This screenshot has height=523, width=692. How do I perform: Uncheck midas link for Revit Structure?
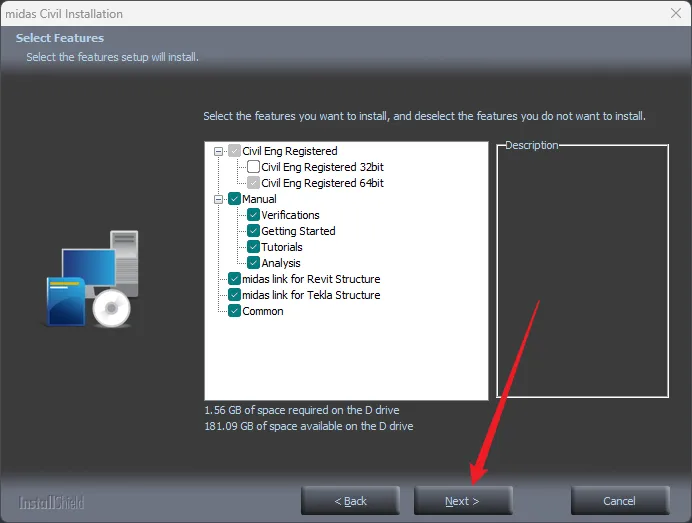tap(234, 279)
